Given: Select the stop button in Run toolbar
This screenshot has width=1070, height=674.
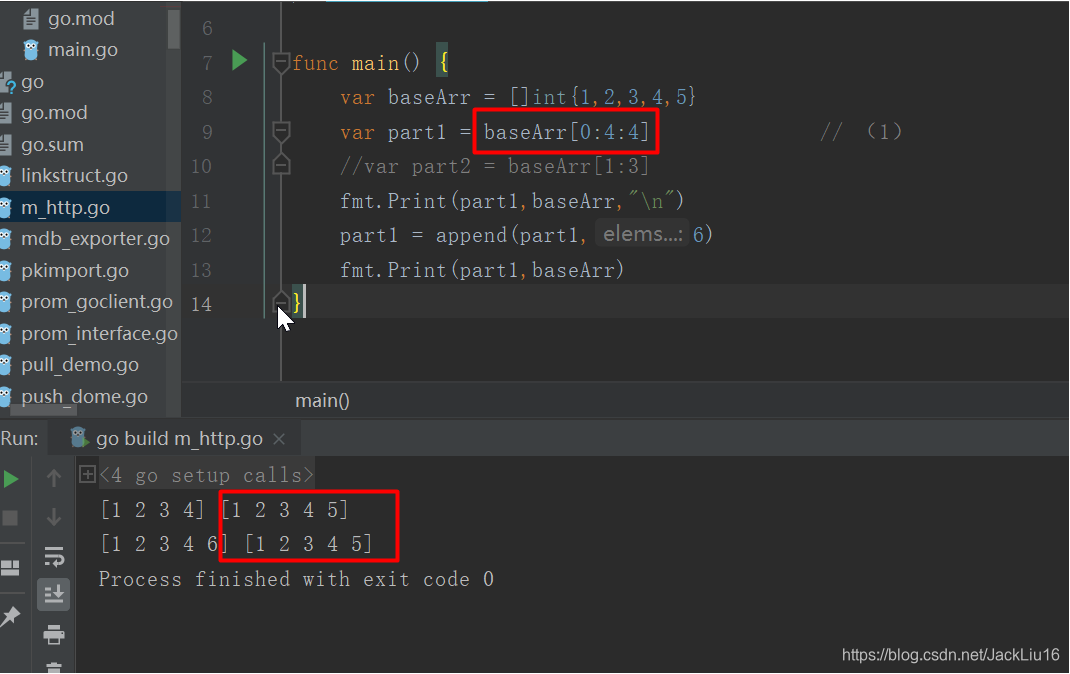Looking at the screenshot, I should 12,518.
